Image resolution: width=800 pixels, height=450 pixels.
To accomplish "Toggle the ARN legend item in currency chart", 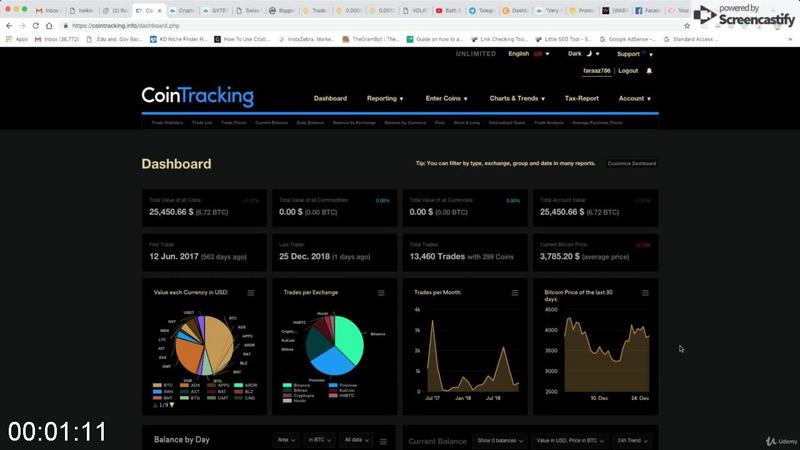I will click(163, 391).
